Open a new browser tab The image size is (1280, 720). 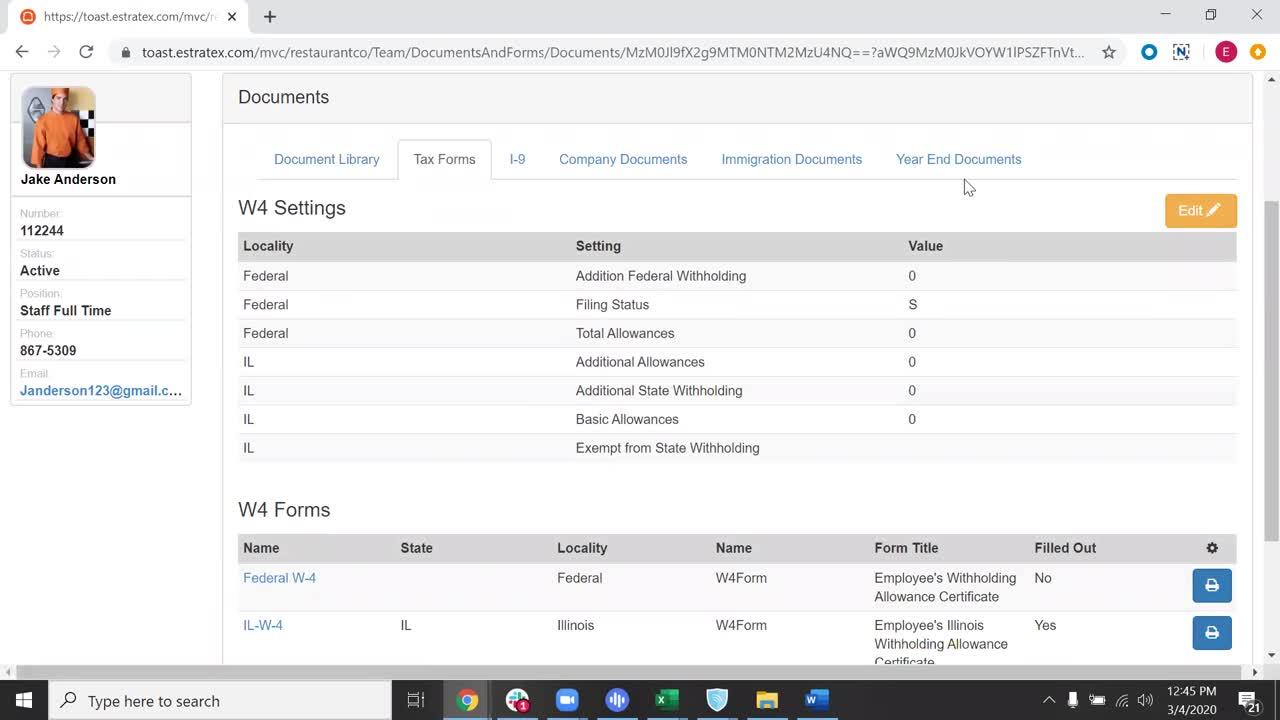click(270, 16)
